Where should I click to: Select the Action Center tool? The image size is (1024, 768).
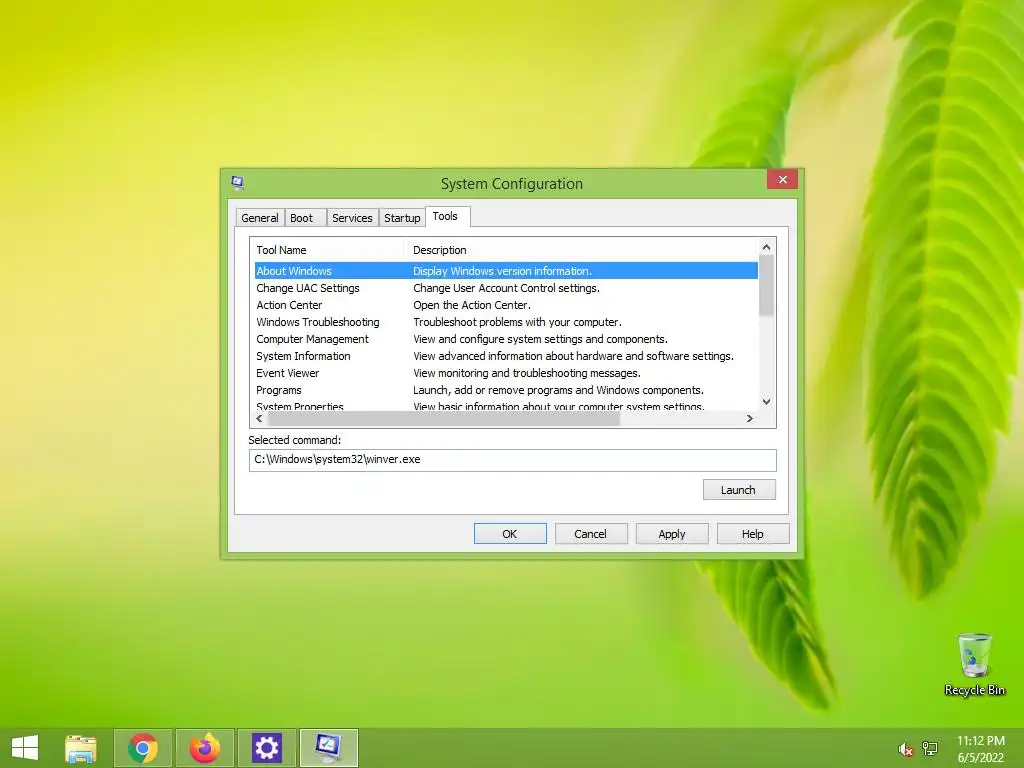(506, 305)
